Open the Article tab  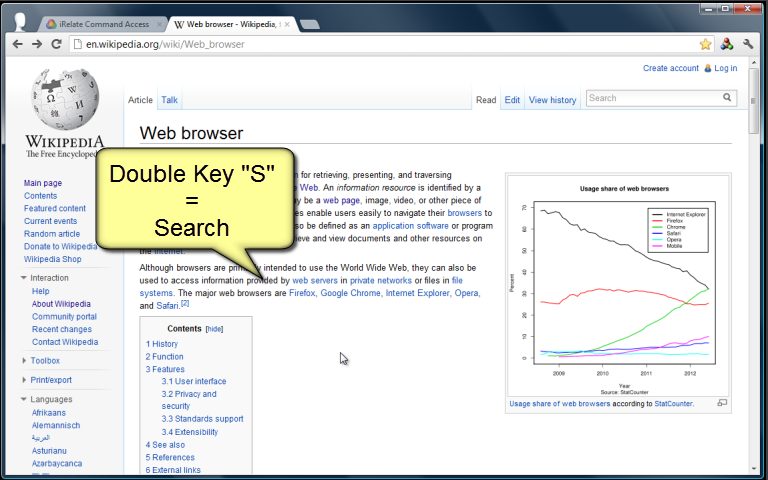(x=141, y=100)
